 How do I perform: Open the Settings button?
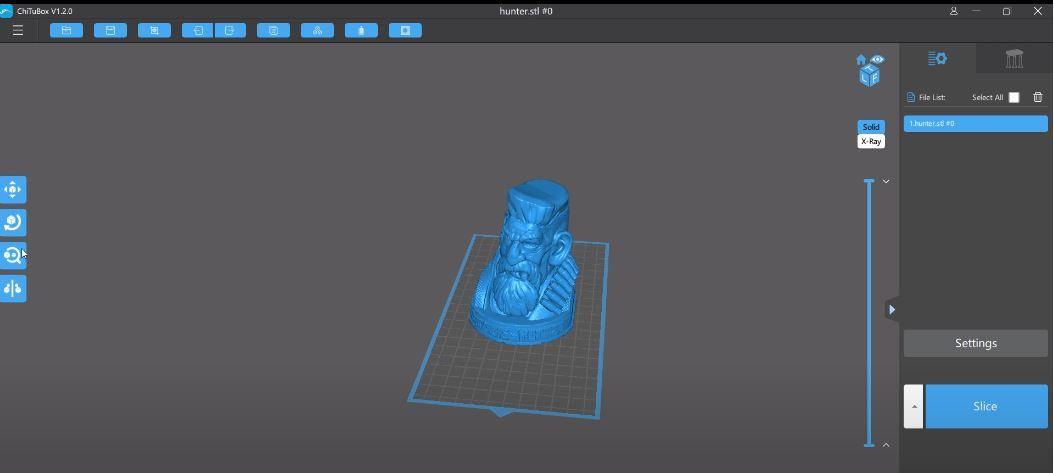coord(975,343)
